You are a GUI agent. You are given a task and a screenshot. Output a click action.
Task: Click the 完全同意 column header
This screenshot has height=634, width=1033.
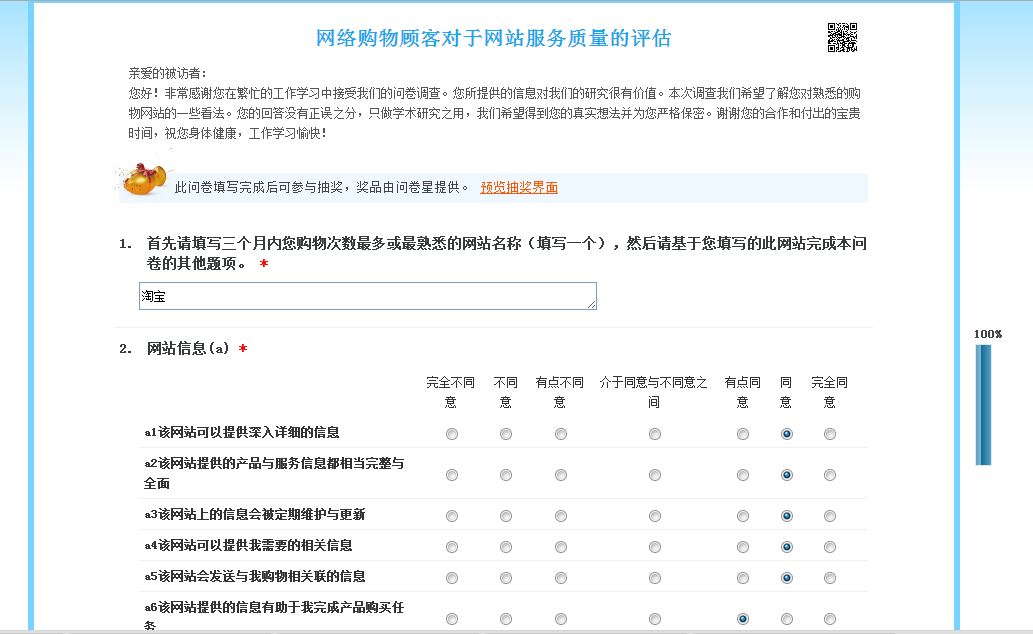(x=829, y=392)
